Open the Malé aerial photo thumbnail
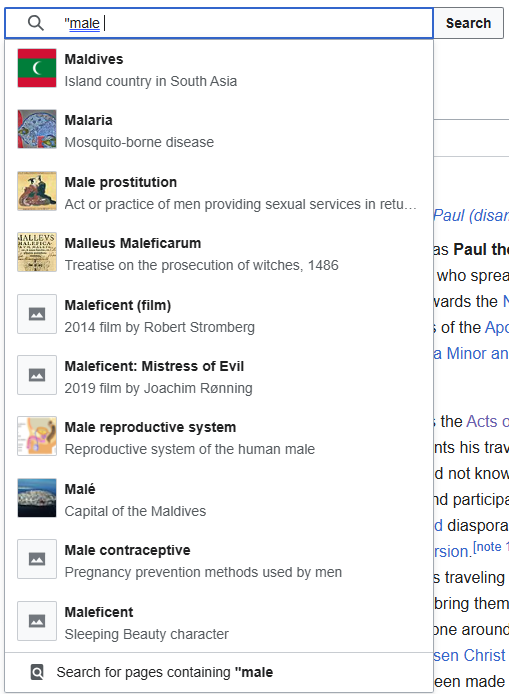This screenshot has width=509, height=694. (x=37, y=498)
